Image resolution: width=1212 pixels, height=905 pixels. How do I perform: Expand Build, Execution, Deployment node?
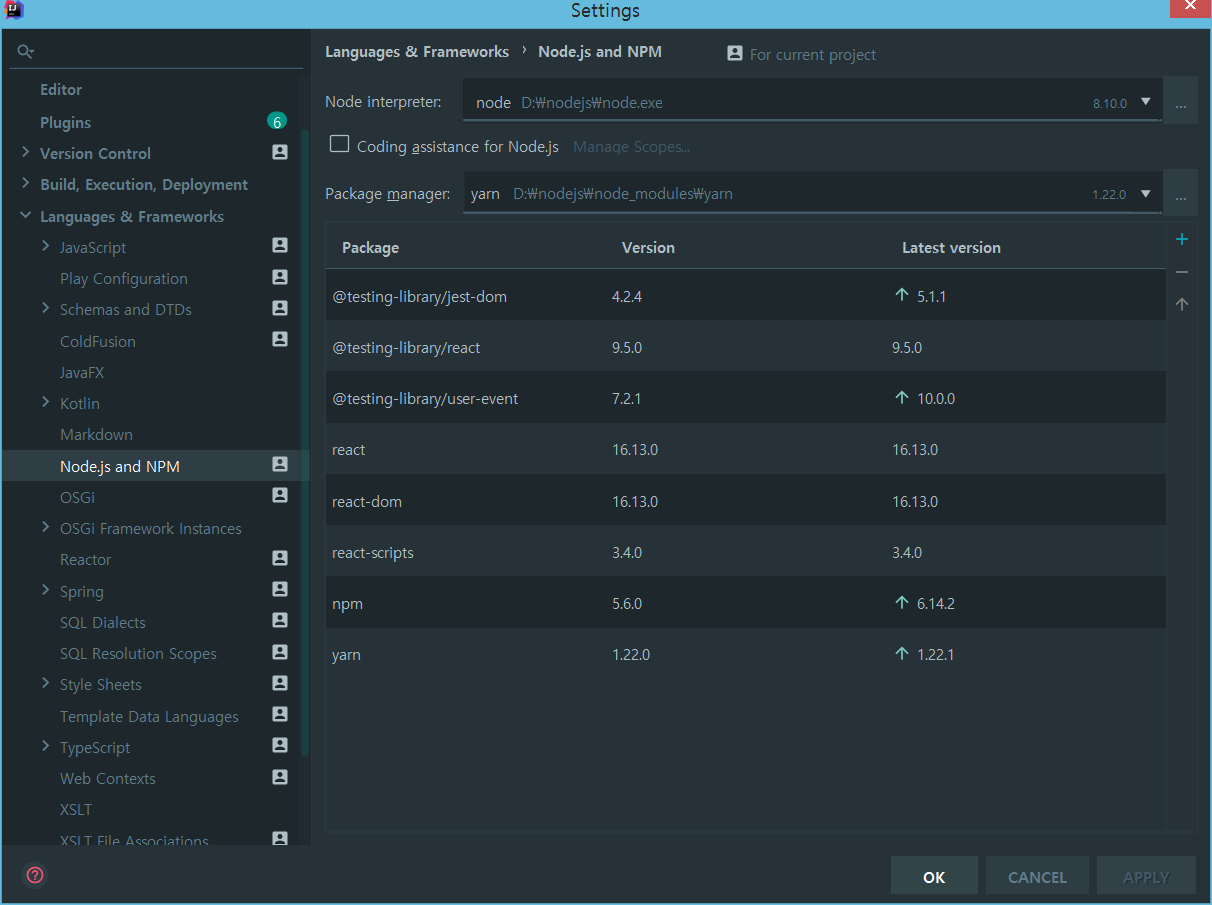pos(25,184)
